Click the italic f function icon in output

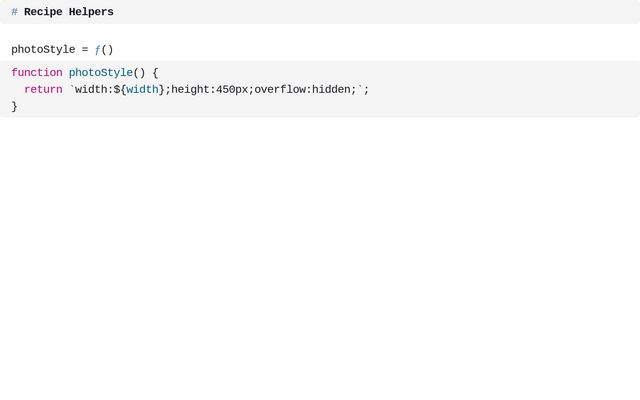pyautogui.click(x=97, y=50)
